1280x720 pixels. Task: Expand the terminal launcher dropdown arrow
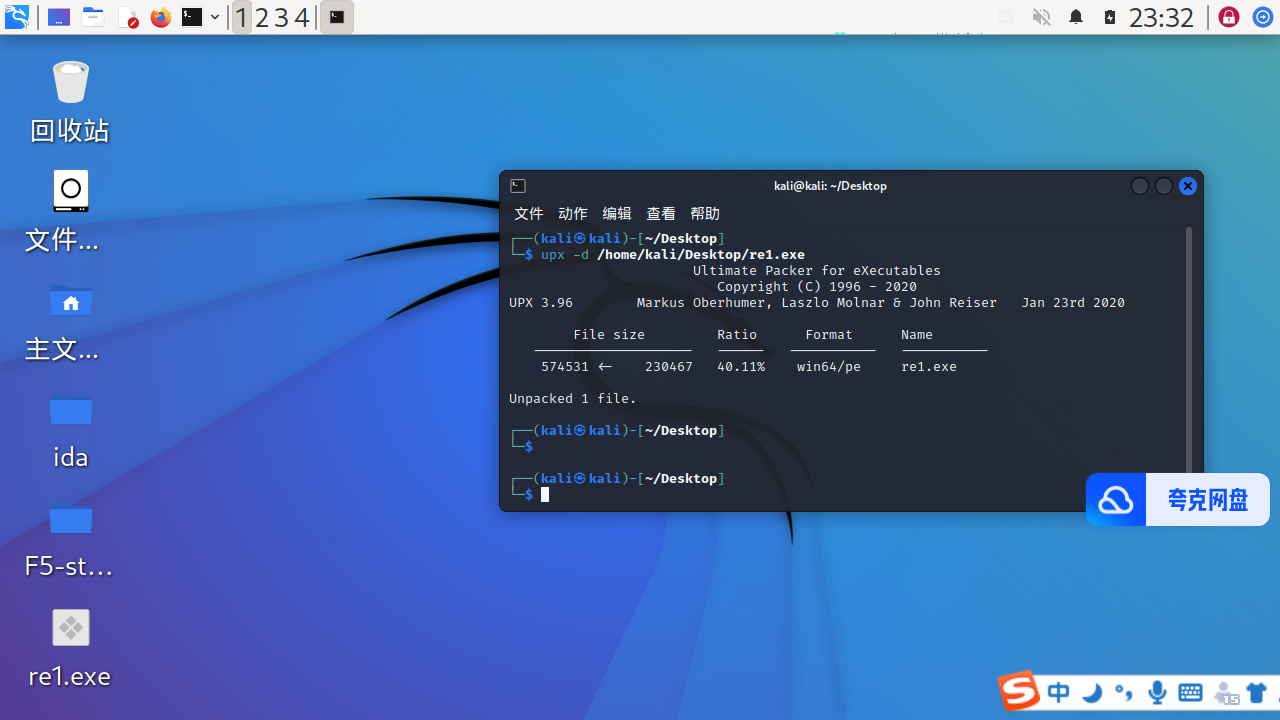coord(215,17)
